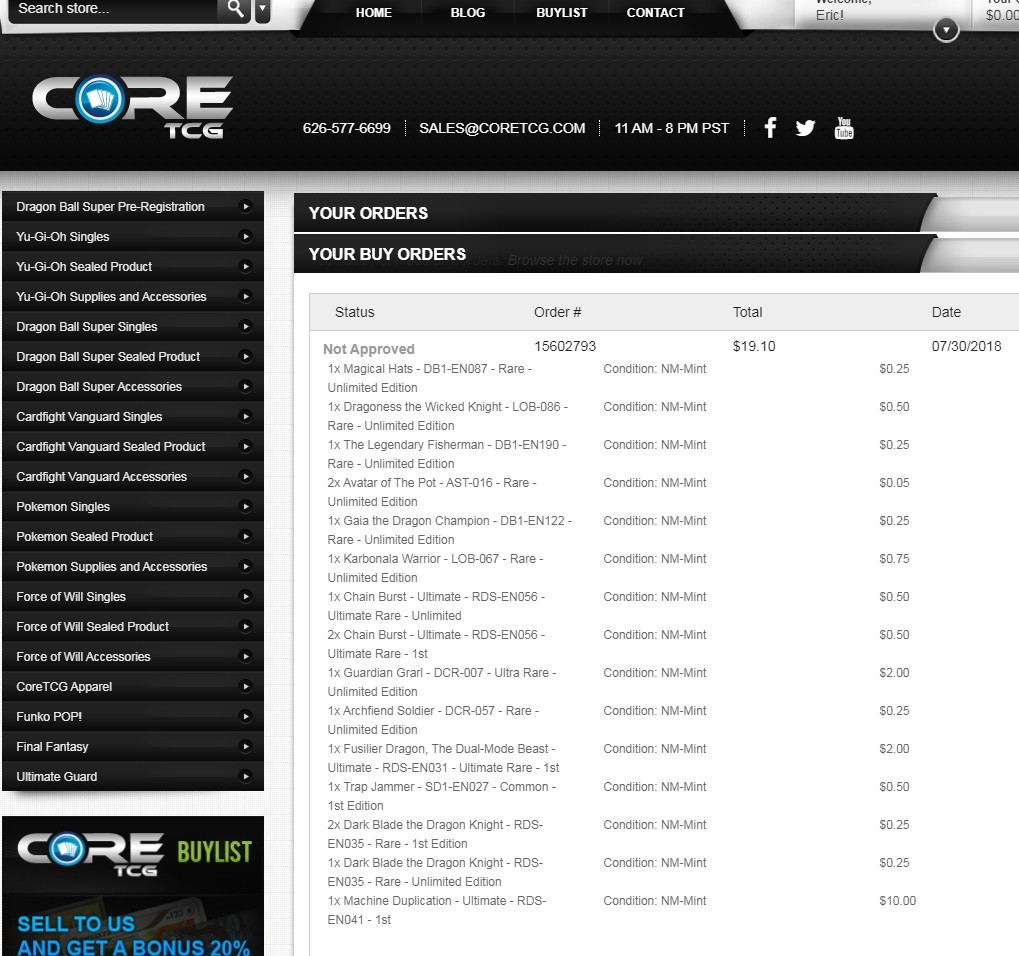The width and height of the screenshot is (1019, 956).
Task: Click the order date 07/30/2018
Action: (x=966, y=346)
